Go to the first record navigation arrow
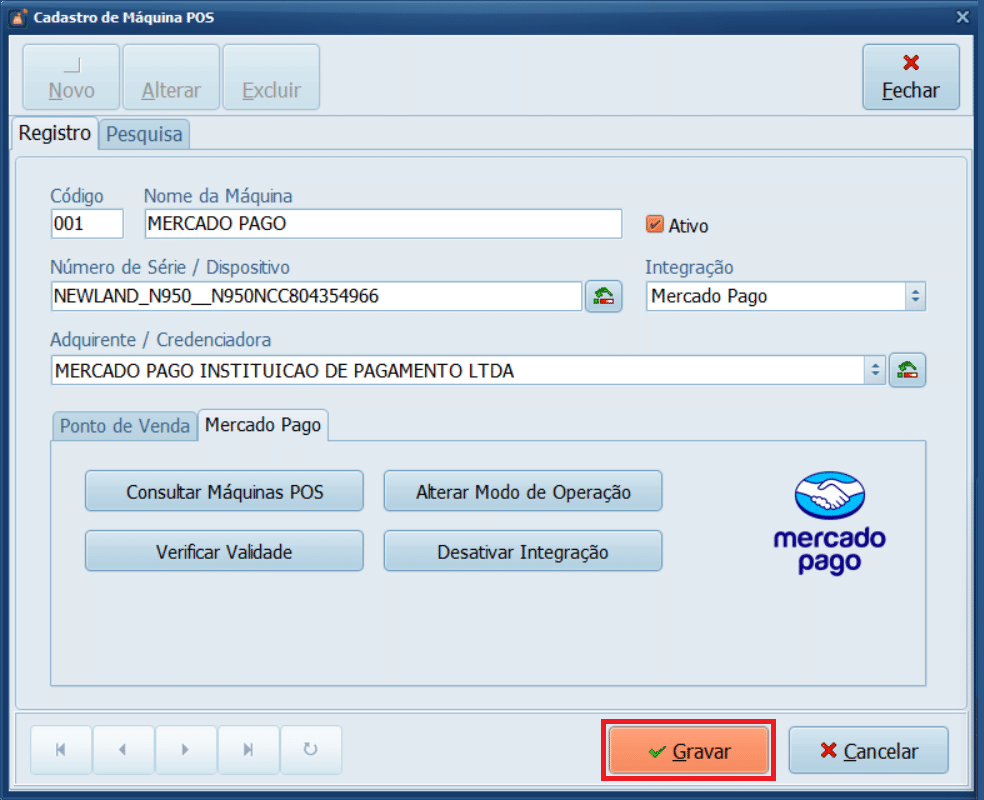Viewport: 984px width, 800px height. tap(61, 750)
